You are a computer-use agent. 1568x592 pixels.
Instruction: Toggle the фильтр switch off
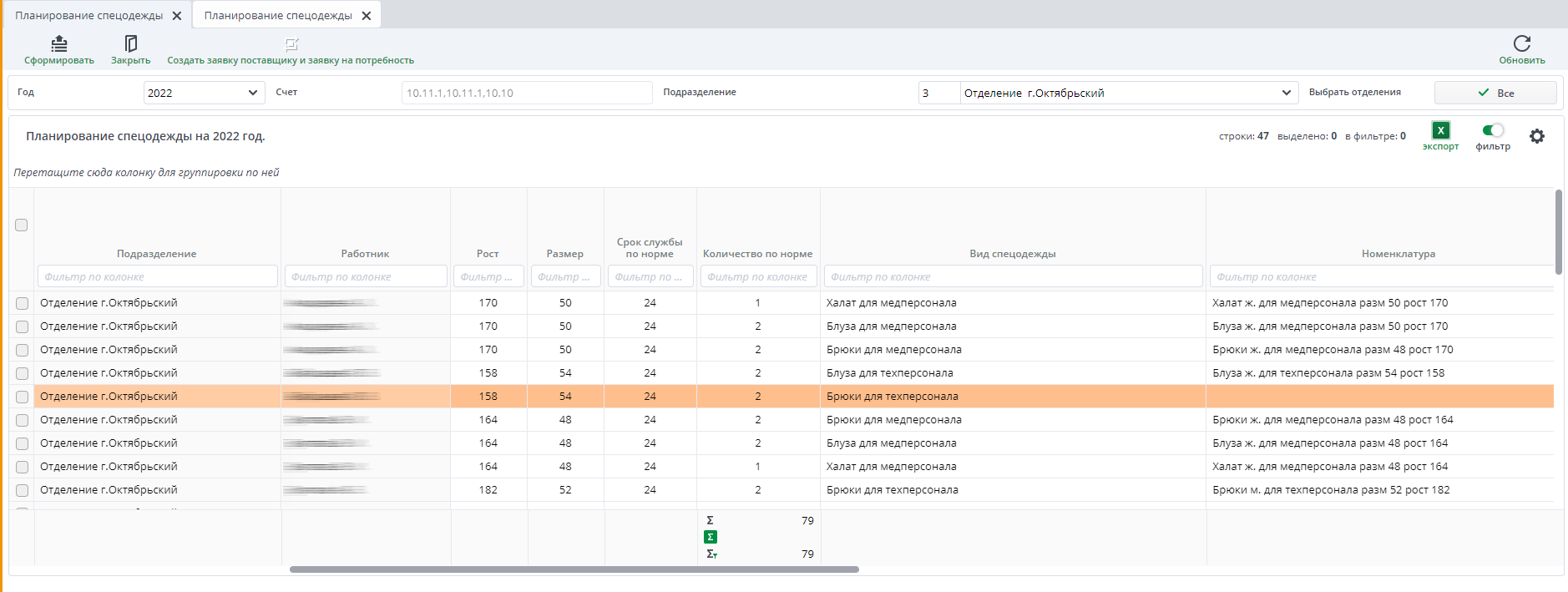[1493, 130]
